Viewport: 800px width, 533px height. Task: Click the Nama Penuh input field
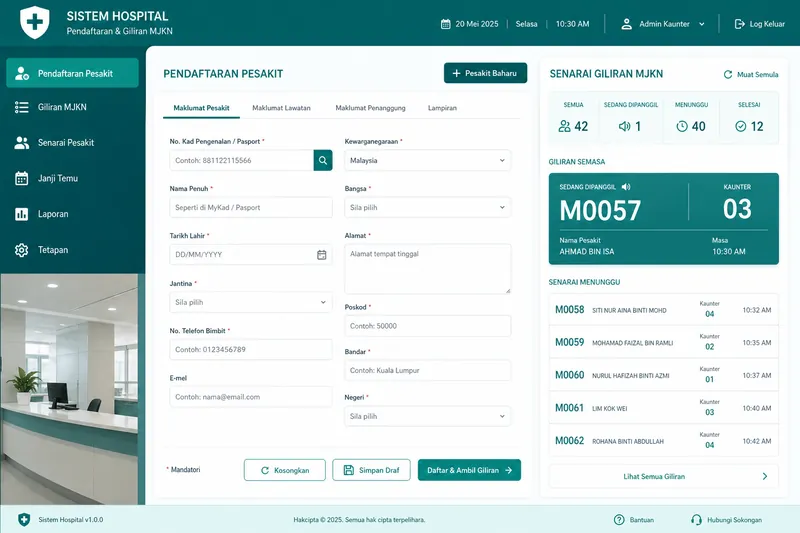tap(251, 208)
